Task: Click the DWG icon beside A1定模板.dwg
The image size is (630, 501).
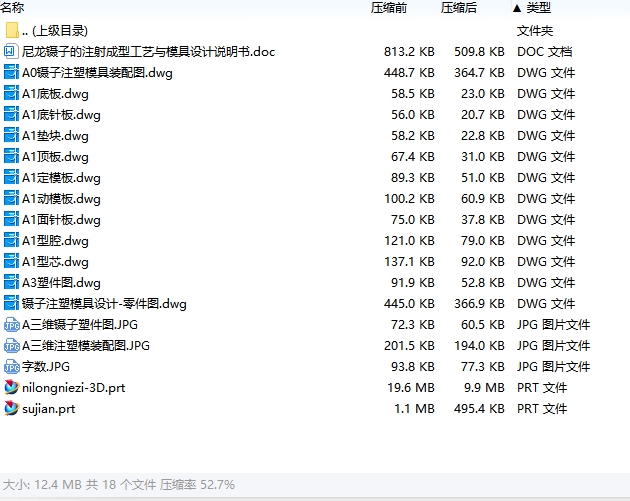Action: [x=11, y=177]
